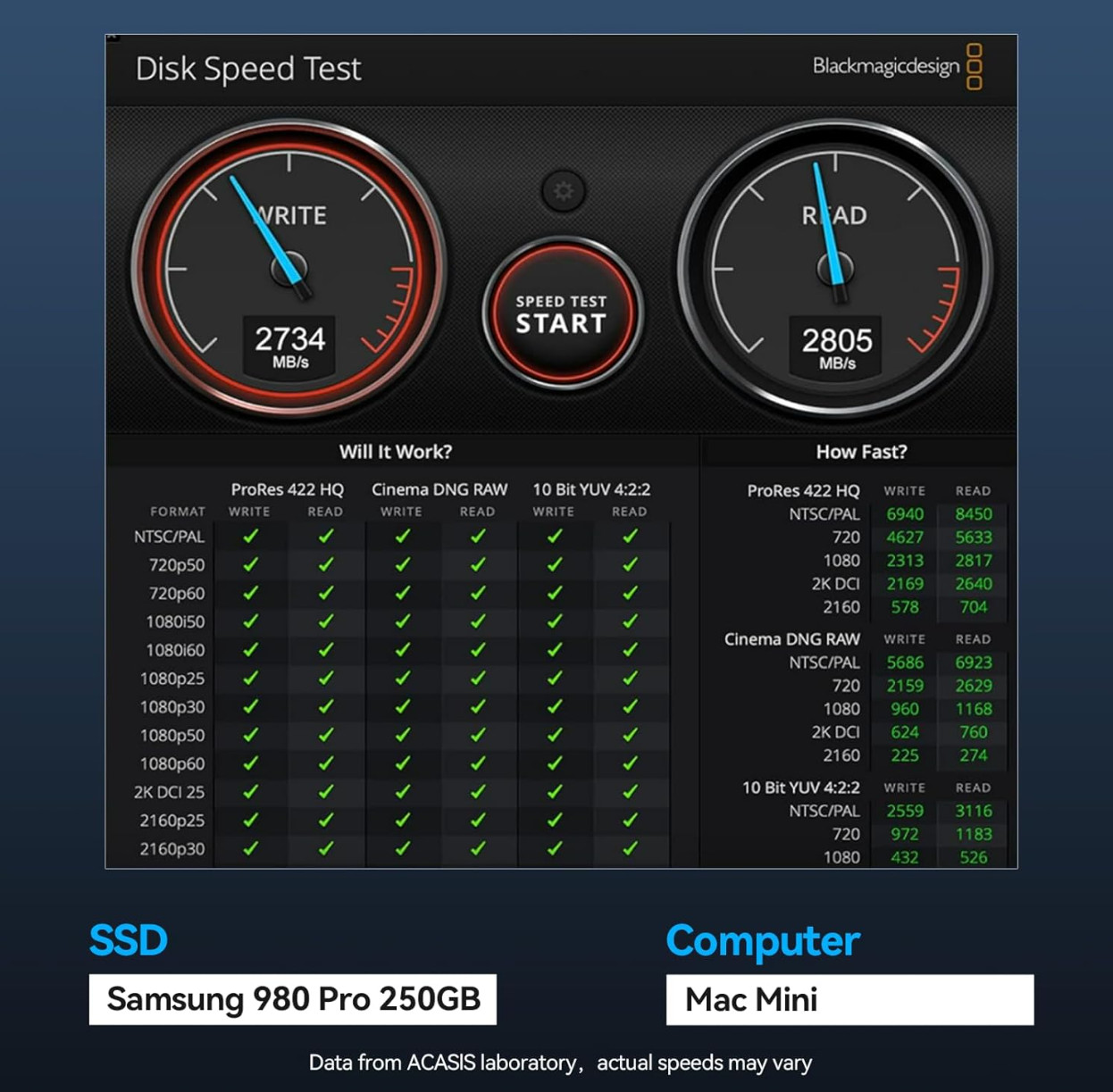Viewport: 1113px width, 1092px height.
Task: Click the How Fast? heading
Action: tap(861, 452)
